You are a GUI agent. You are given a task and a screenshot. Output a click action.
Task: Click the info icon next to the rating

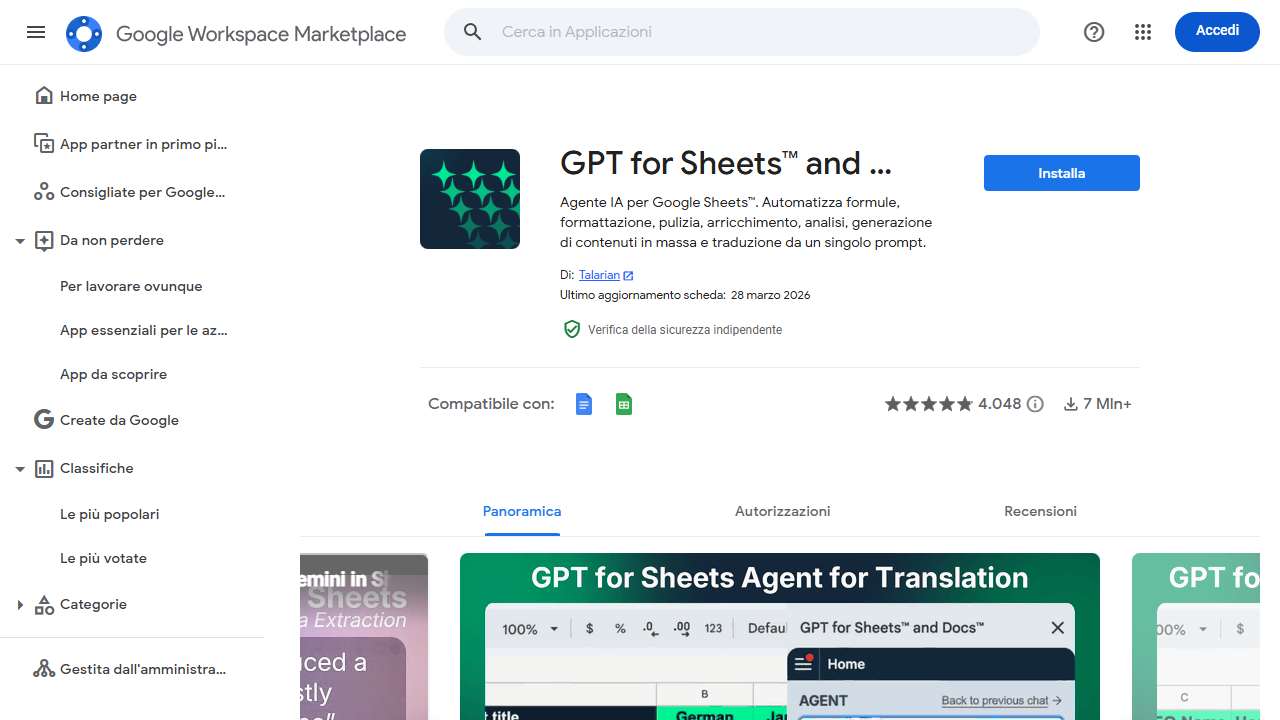1036,403
